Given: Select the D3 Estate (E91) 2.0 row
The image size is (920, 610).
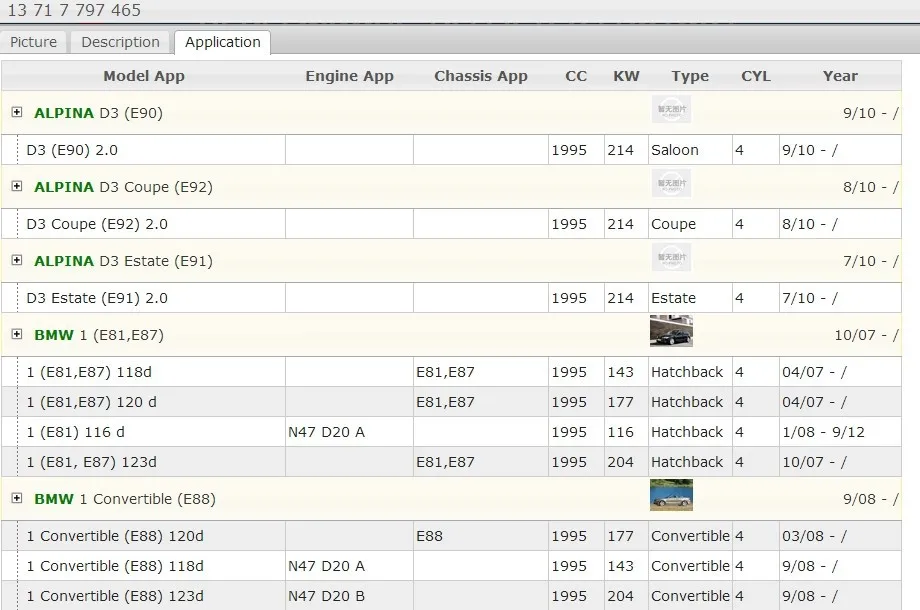Looking at the screenshot, I should click(451, 297).
